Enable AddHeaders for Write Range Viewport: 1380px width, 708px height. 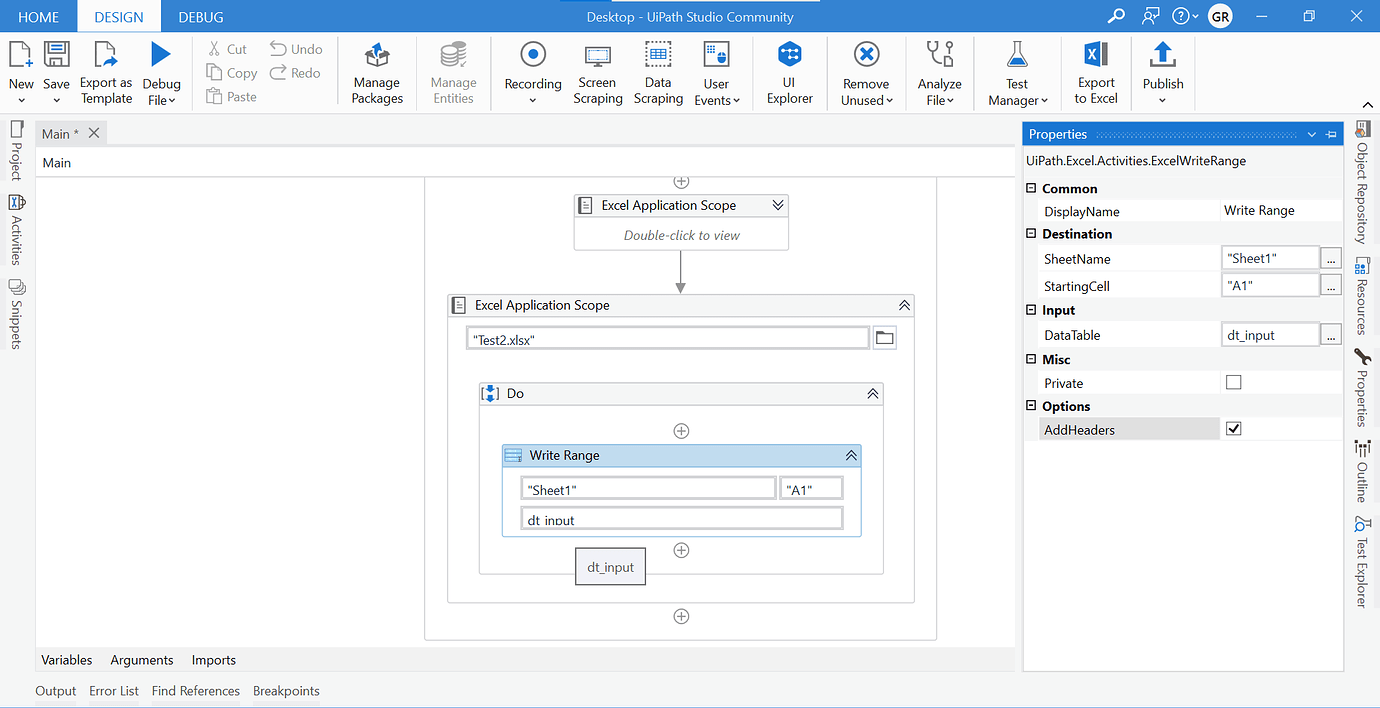1233,427
